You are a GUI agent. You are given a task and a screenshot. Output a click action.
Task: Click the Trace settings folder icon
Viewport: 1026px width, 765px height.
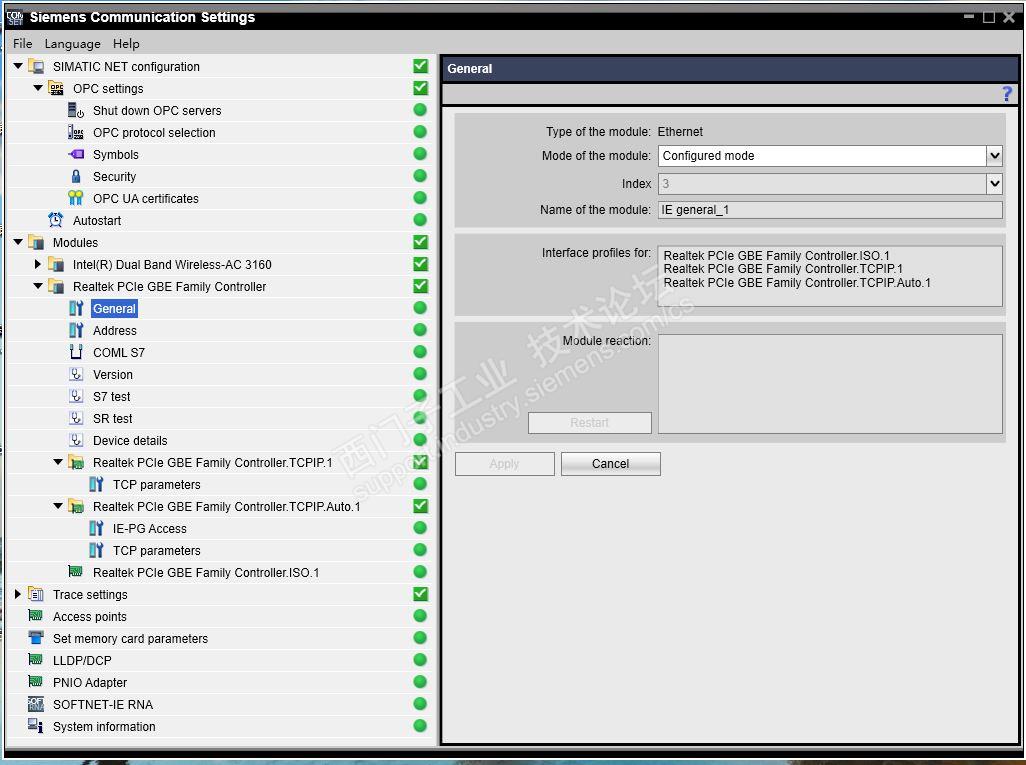click(35, 594)
